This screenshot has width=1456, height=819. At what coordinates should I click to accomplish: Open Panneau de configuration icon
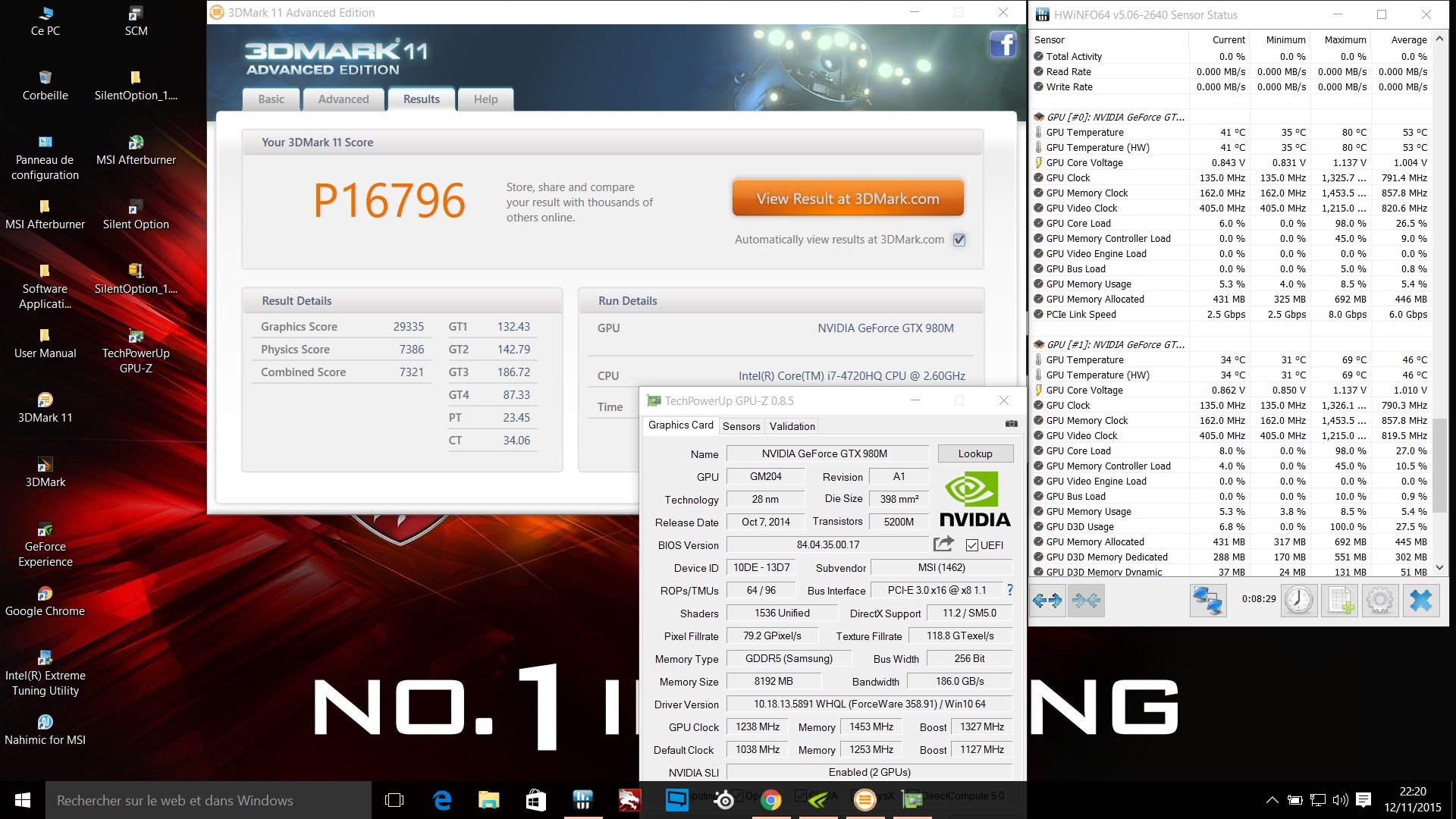[45, 158]
